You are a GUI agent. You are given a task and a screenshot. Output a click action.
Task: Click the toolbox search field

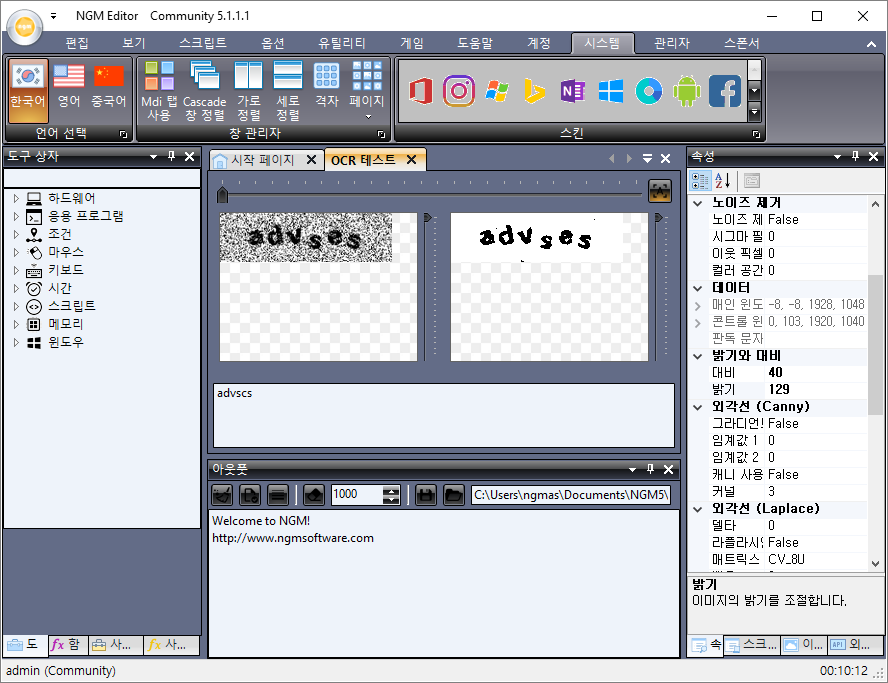pos(102,177)
